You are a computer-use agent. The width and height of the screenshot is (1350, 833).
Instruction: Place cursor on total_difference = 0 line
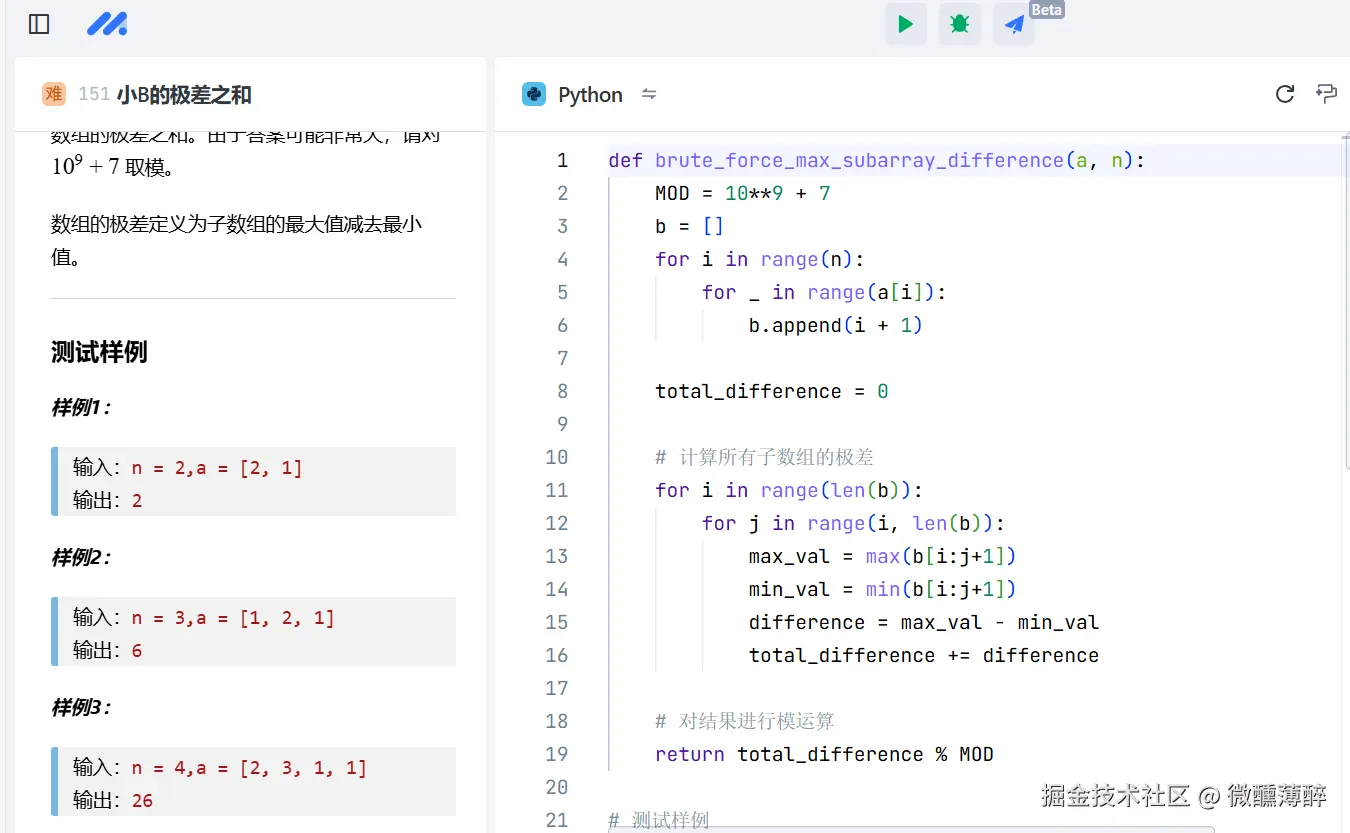pos(771,391)
